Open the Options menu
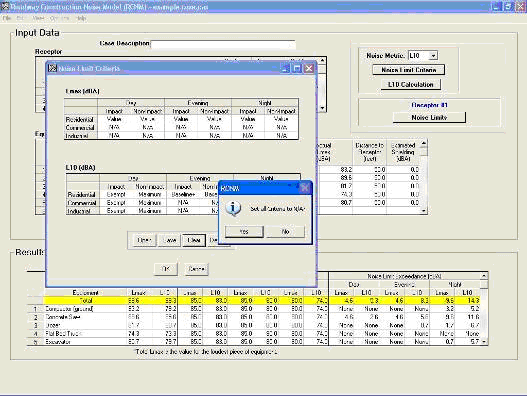 point(59,18)
